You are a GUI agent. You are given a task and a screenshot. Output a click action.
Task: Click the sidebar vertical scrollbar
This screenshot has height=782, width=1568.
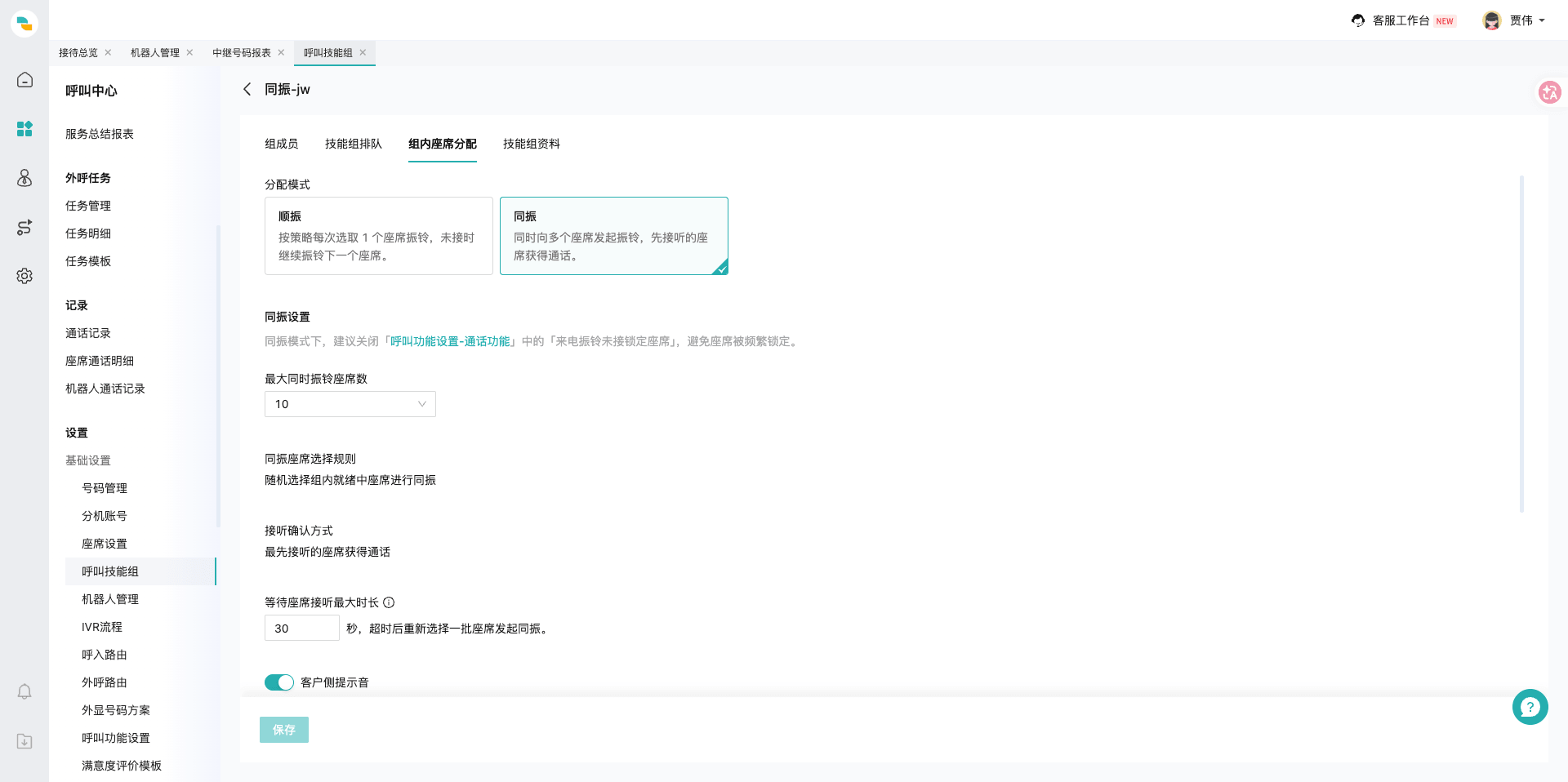point(218,375)
